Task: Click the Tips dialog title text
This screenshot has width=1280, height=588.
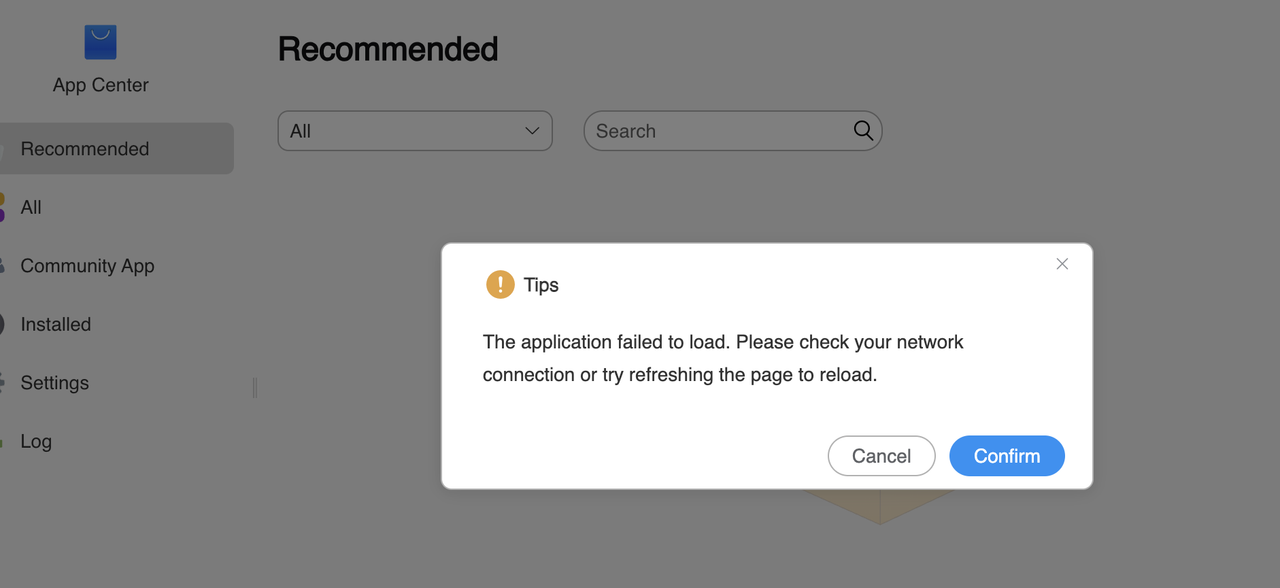Action: click(541, 285)
